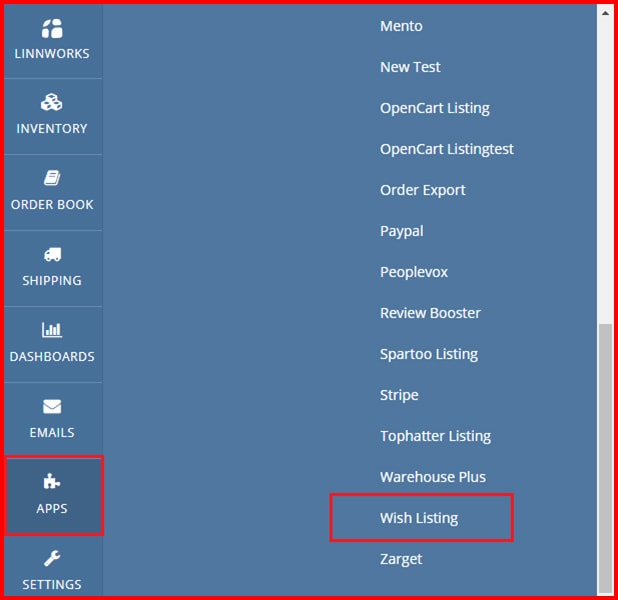Click the Linnworks logo icon

pyautogui.click(x=52, y=29)
